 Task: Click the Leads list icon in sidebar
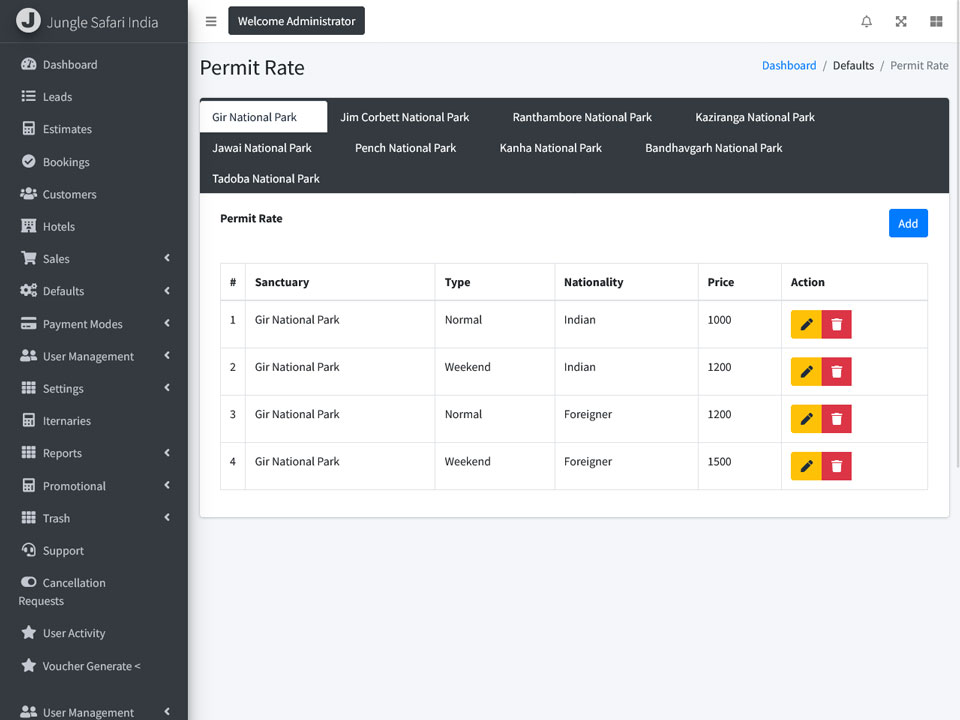(28, 96)
